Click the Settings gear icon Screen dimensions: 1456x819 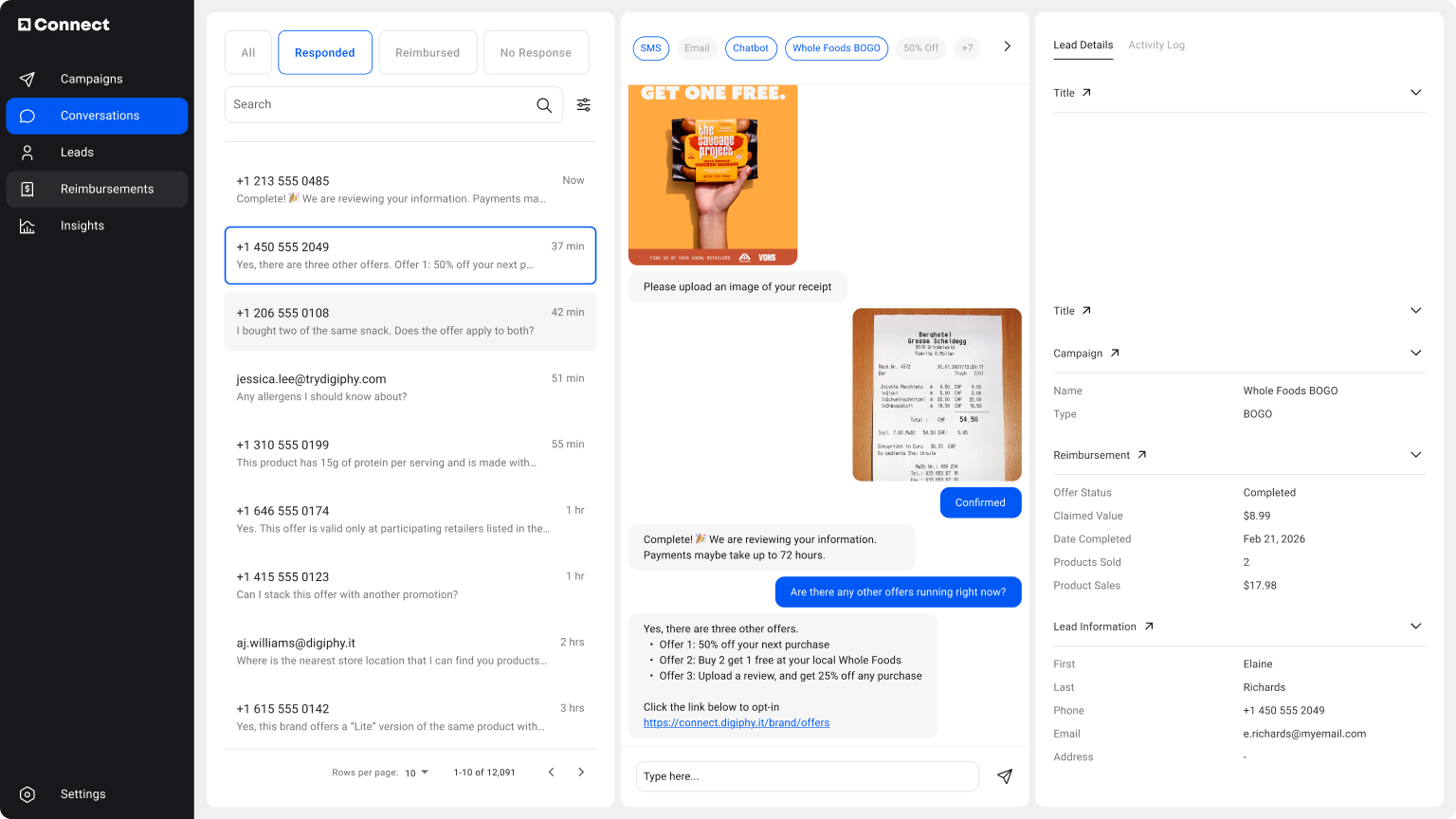point(27,794)
